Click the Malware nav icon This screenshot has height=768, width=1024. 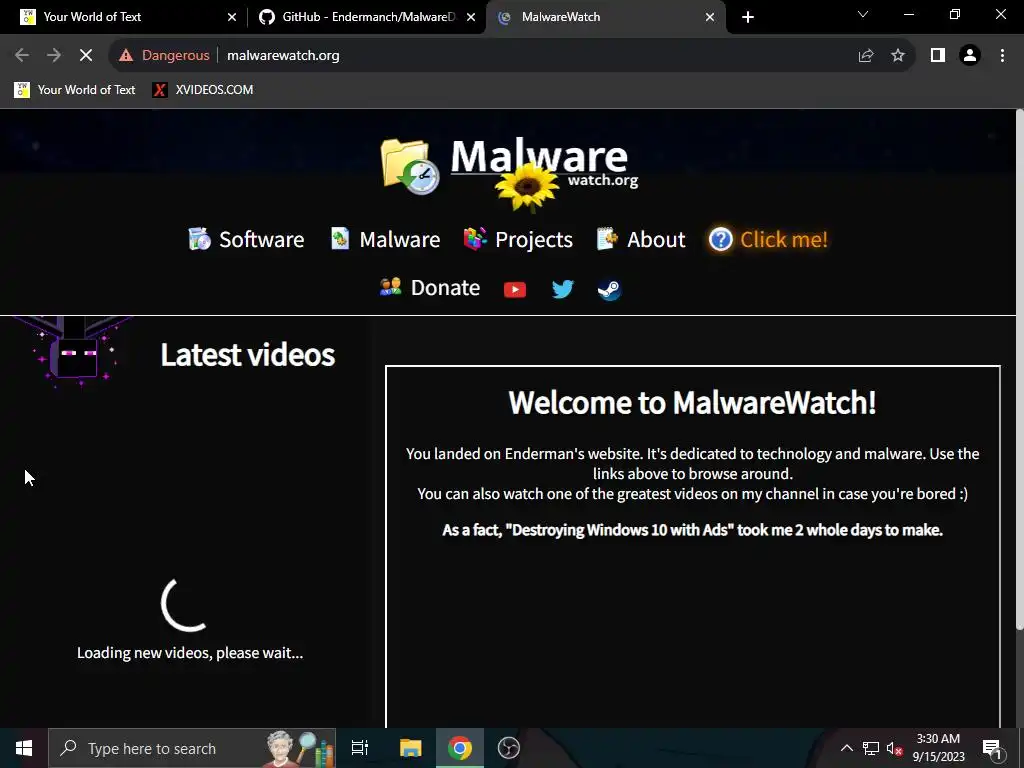(340, 239)
